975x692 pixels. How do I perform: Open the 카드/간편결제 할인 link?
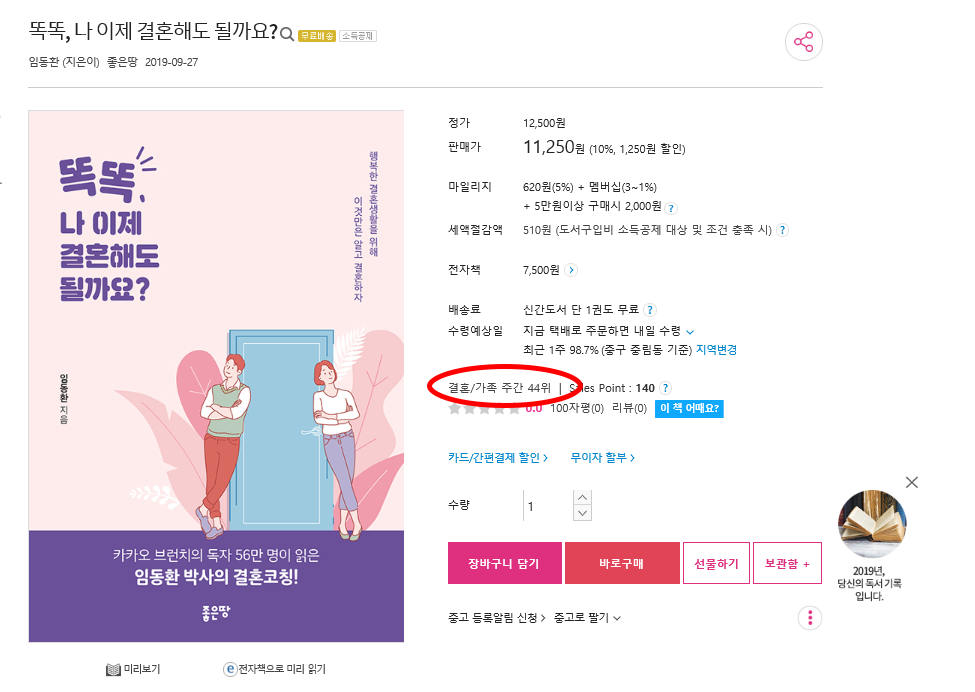498,458
